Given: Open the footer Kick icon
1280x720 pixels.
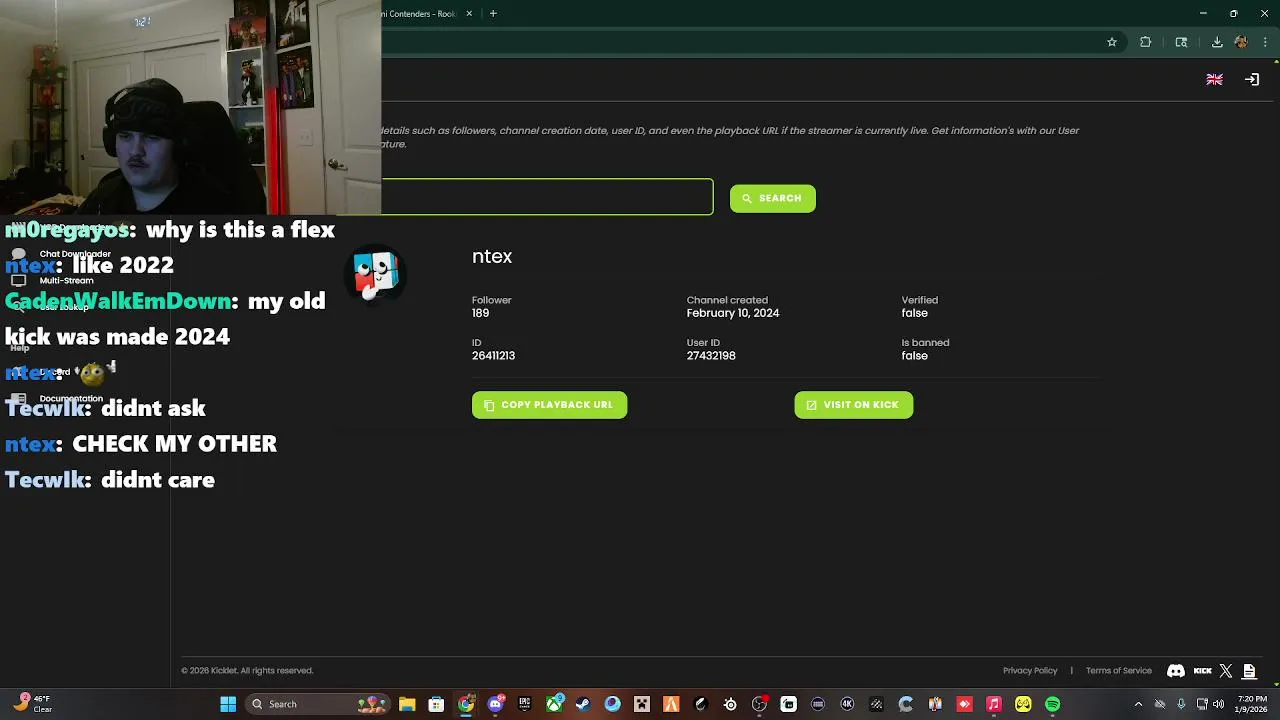Looking at the screenshot, I should (1203, 671).
